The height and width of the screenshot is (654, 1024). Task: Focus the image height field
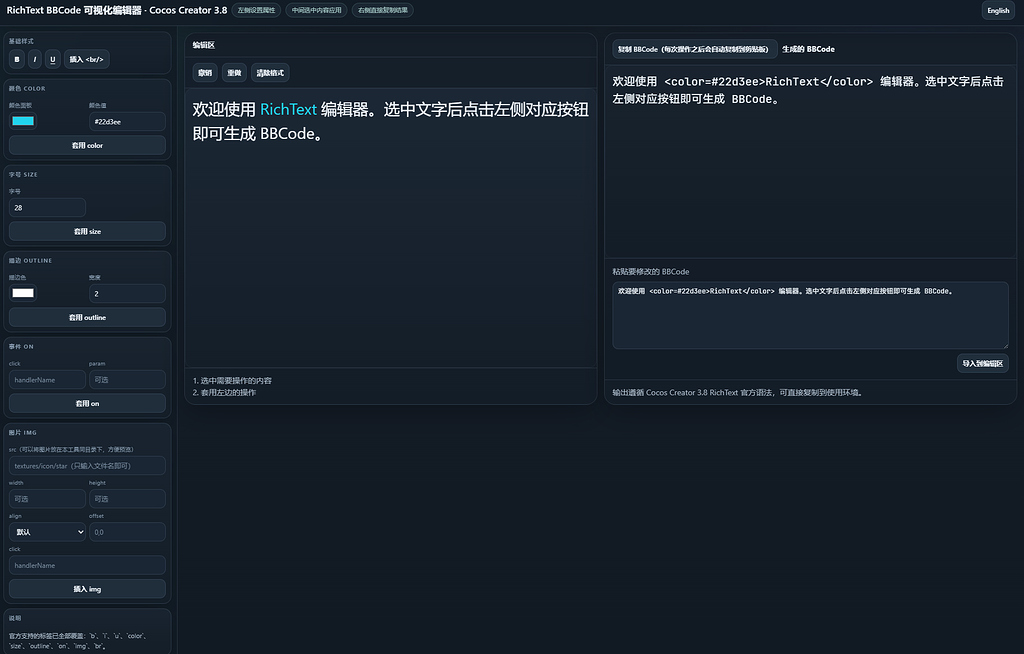(127, 499)
